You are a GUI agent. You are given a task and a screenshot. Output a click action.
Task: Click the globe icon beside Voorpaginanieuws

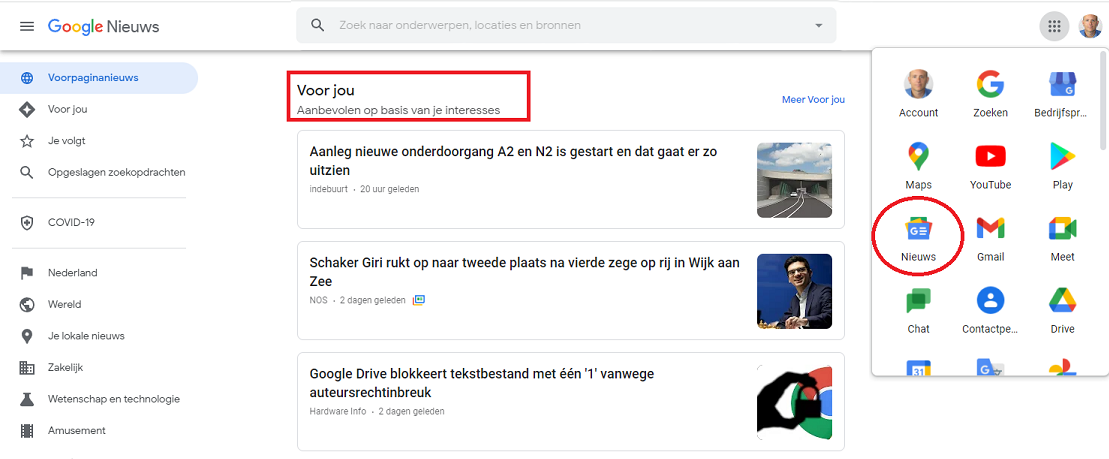(x=27, y=78)
